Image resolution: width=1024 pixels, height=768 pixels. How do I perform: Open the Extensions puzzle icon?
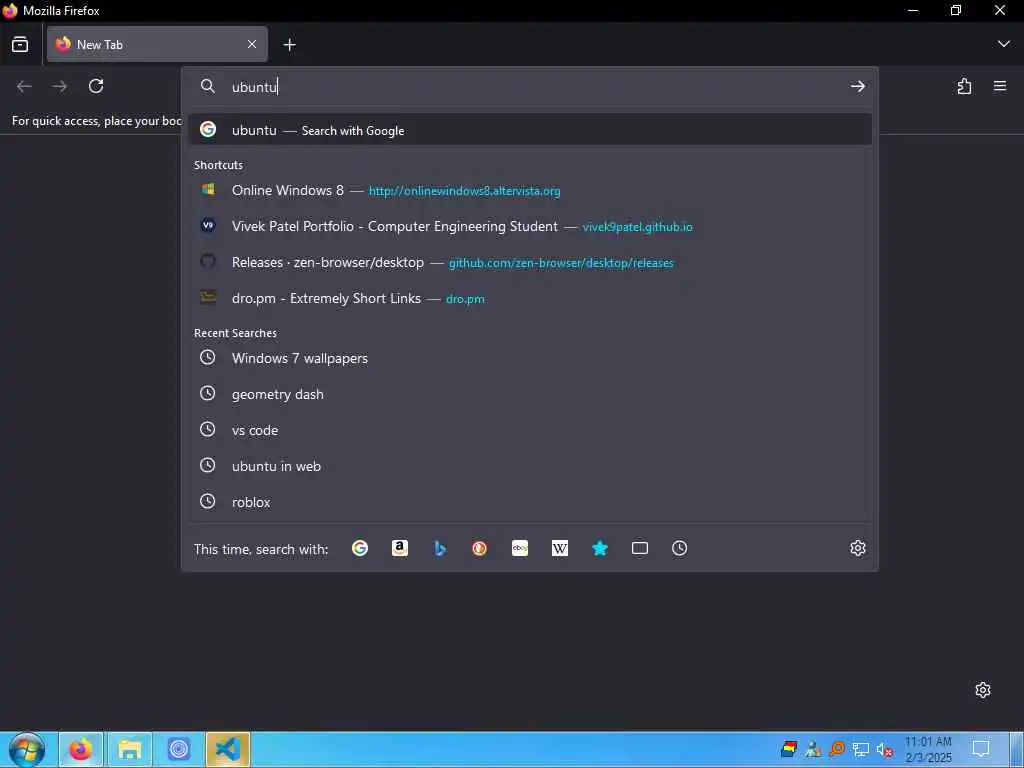point(964,86)
